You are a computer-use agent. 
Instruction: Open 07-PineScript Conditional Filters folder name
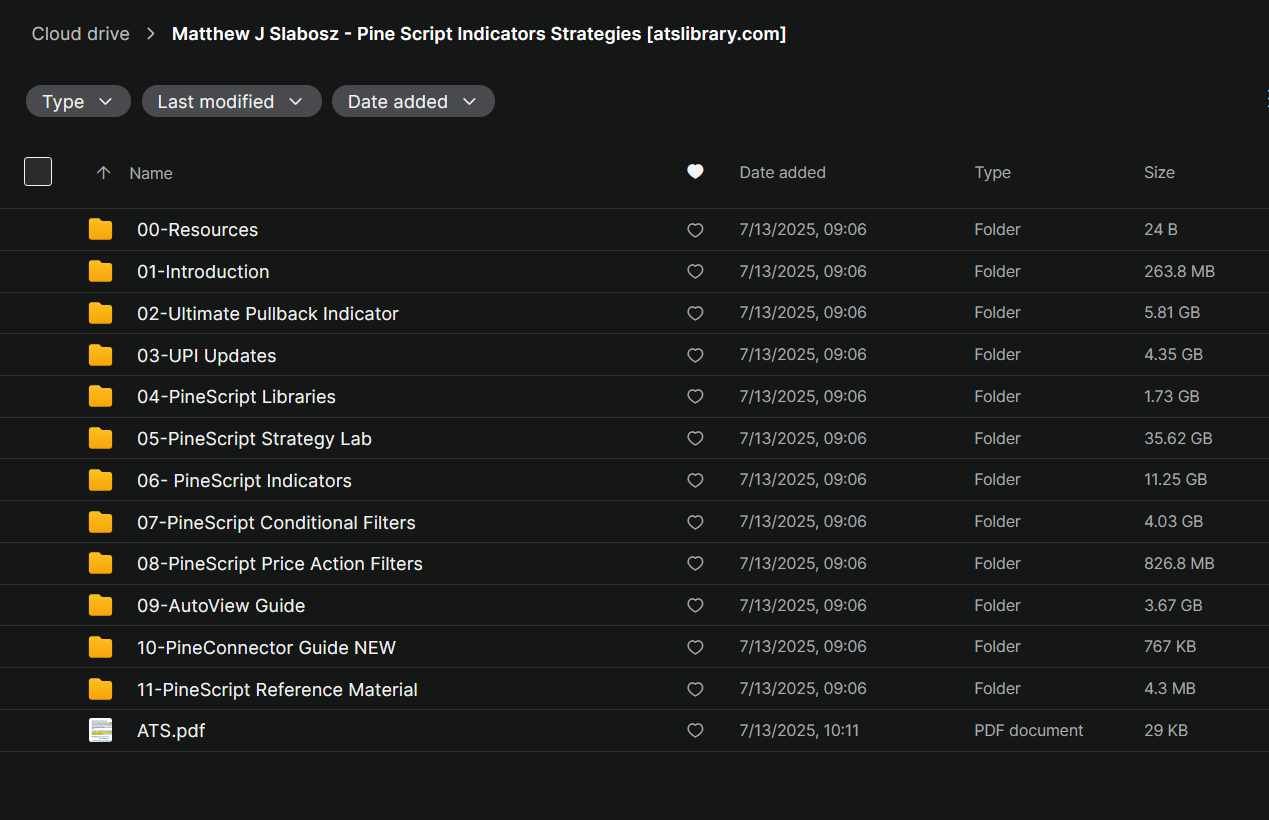(276, 523)
